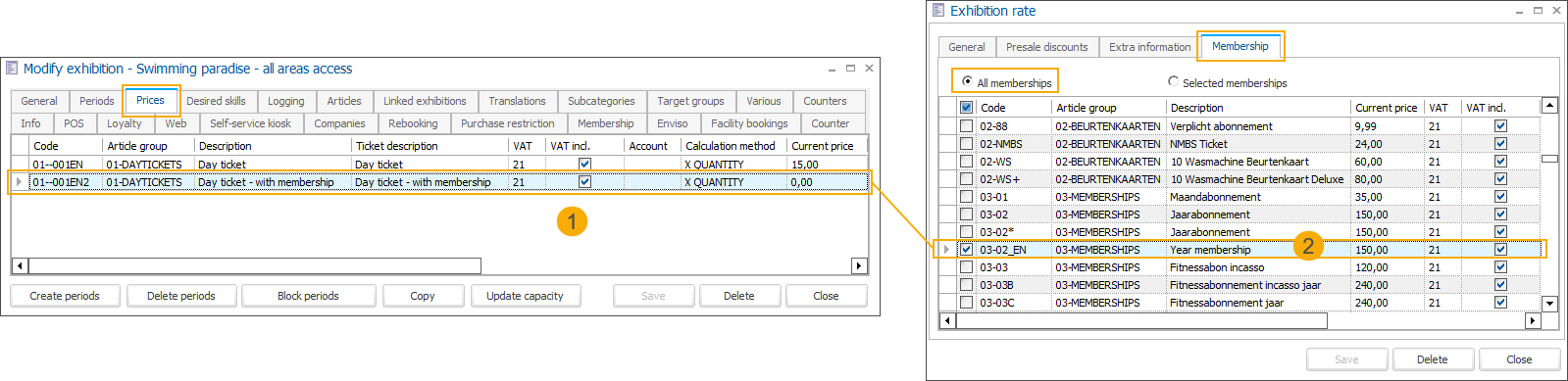Click the Modify exhibition window title icon
The width and height of the screenshot is (1568, 381).
pyautogui.click(x=12, y=69)
